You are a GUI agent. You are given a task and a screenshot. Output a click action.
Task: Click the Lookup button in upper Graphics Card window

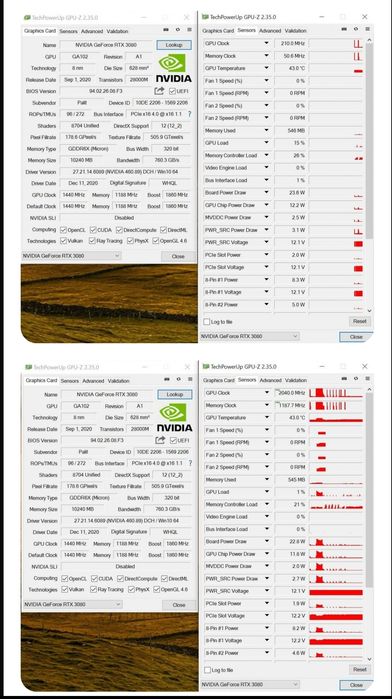(174, 45)
